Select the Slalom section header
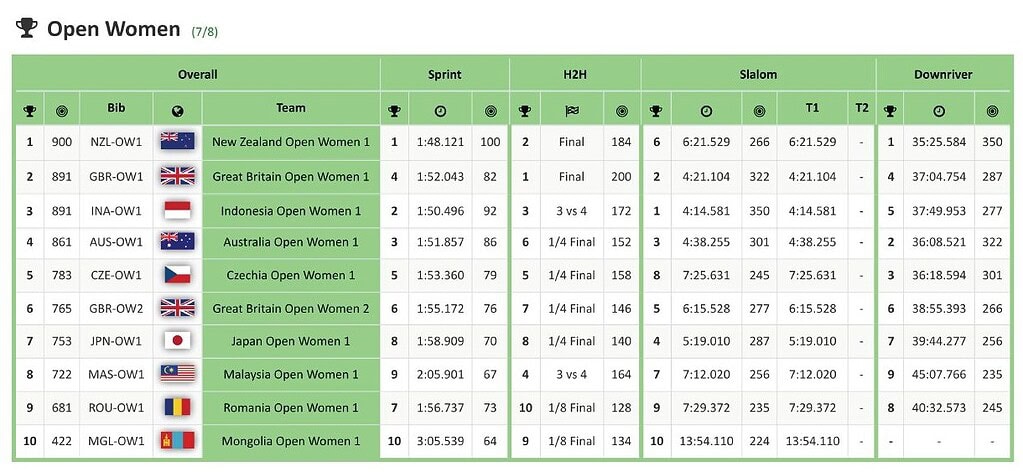Image resolution: width=1023 pixels, height=472 pixels. [758, 75]
